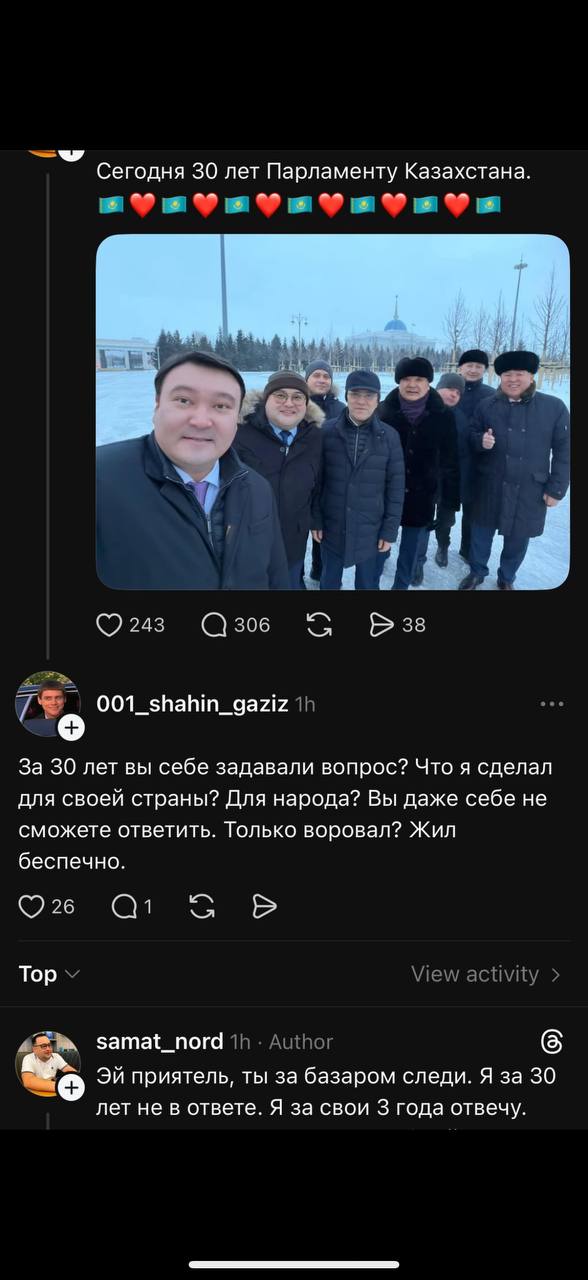
Task: Repost the parliament anniversary post
Action: tap(319, 625)
